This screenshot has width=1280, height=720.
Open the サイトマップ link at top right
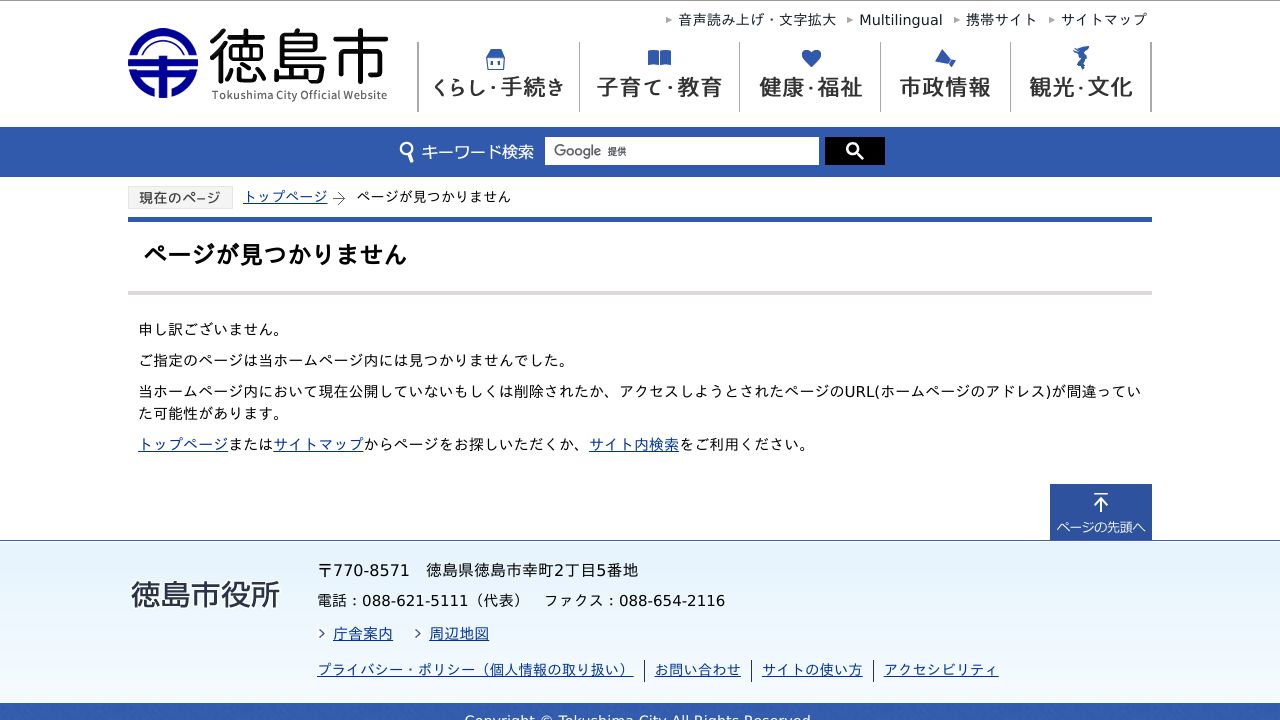[x=1103, y=19]
